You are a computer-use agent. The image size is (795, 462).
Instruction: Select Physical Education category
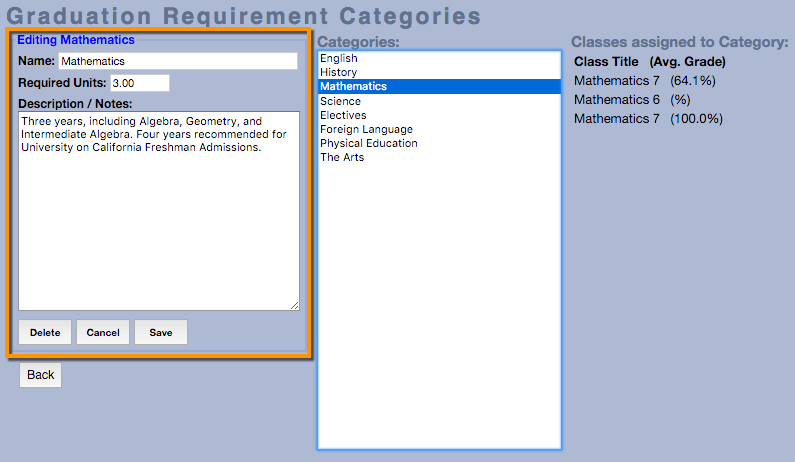tap(369, 143)
